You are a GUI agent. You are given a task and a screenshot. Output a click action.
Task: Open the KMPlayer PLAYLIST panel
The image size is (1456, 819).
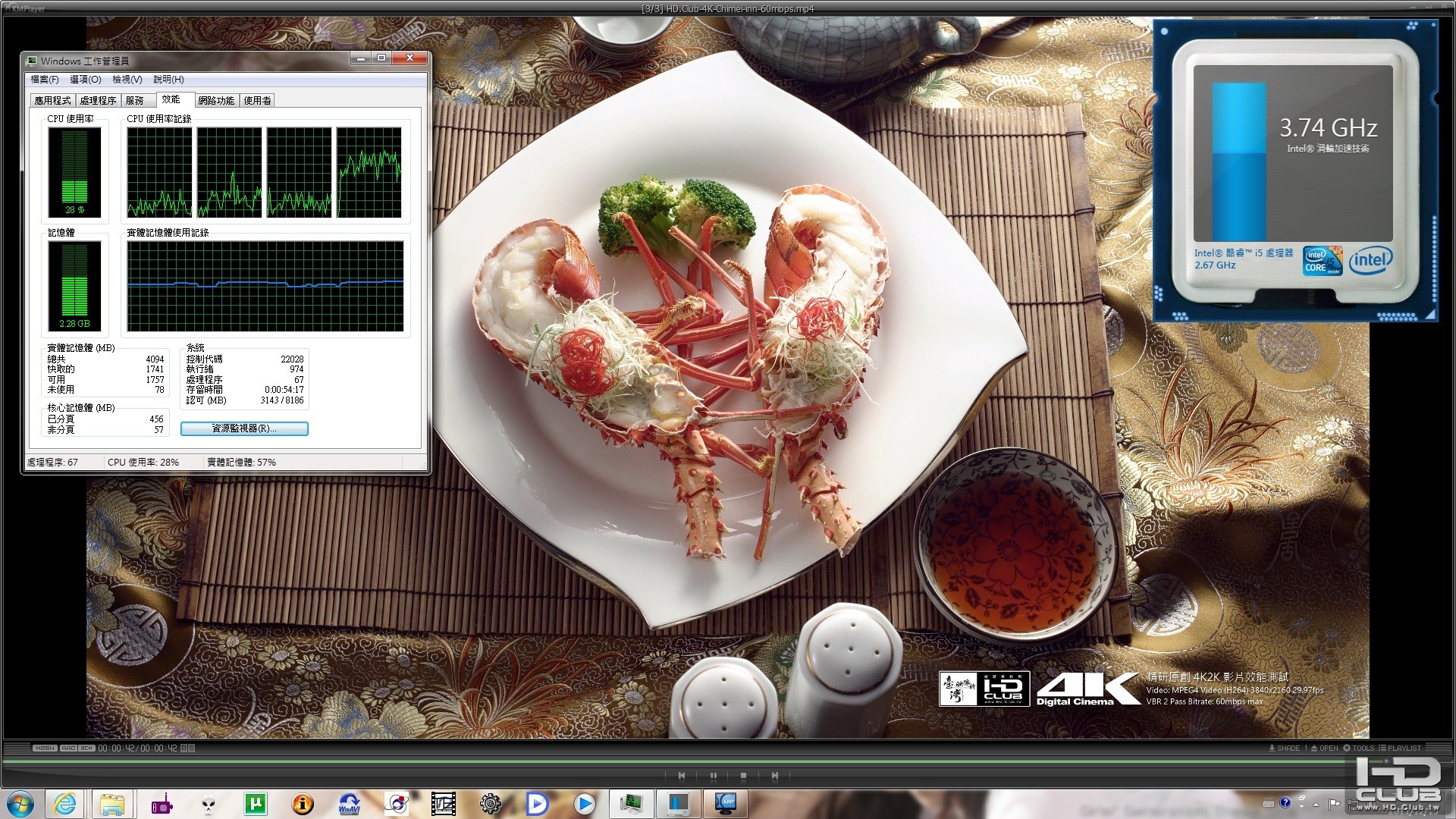pyautogui.click(x=1400, y=748)
